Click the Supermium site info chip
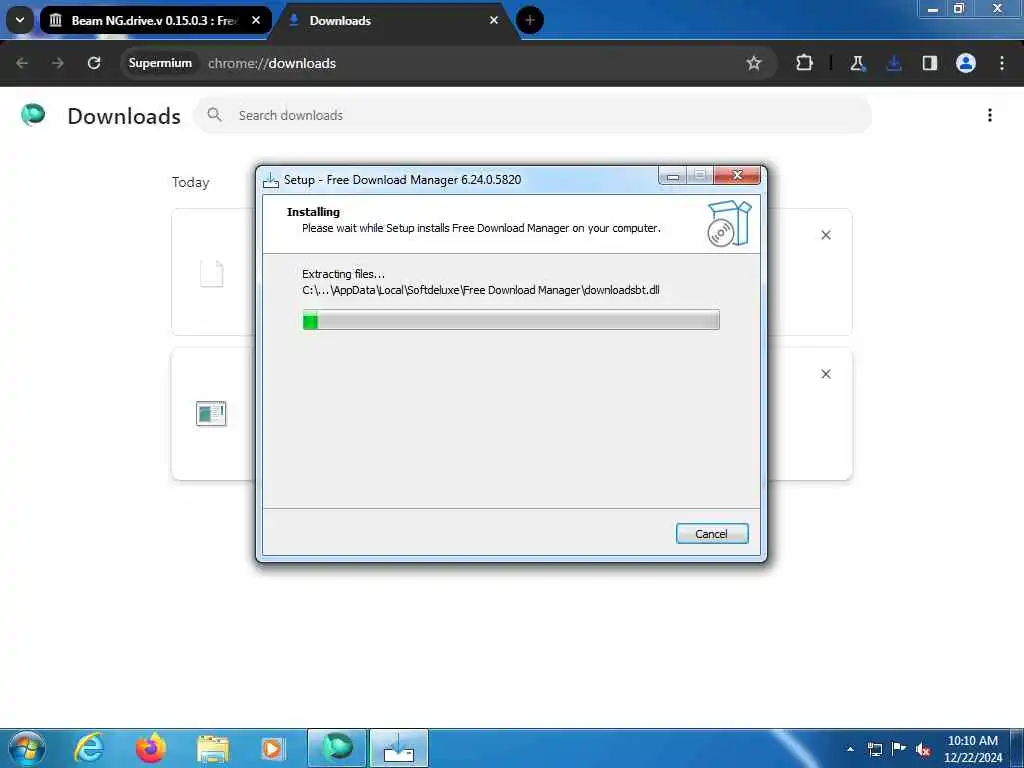1024x768 pixels. pos(160,63)
